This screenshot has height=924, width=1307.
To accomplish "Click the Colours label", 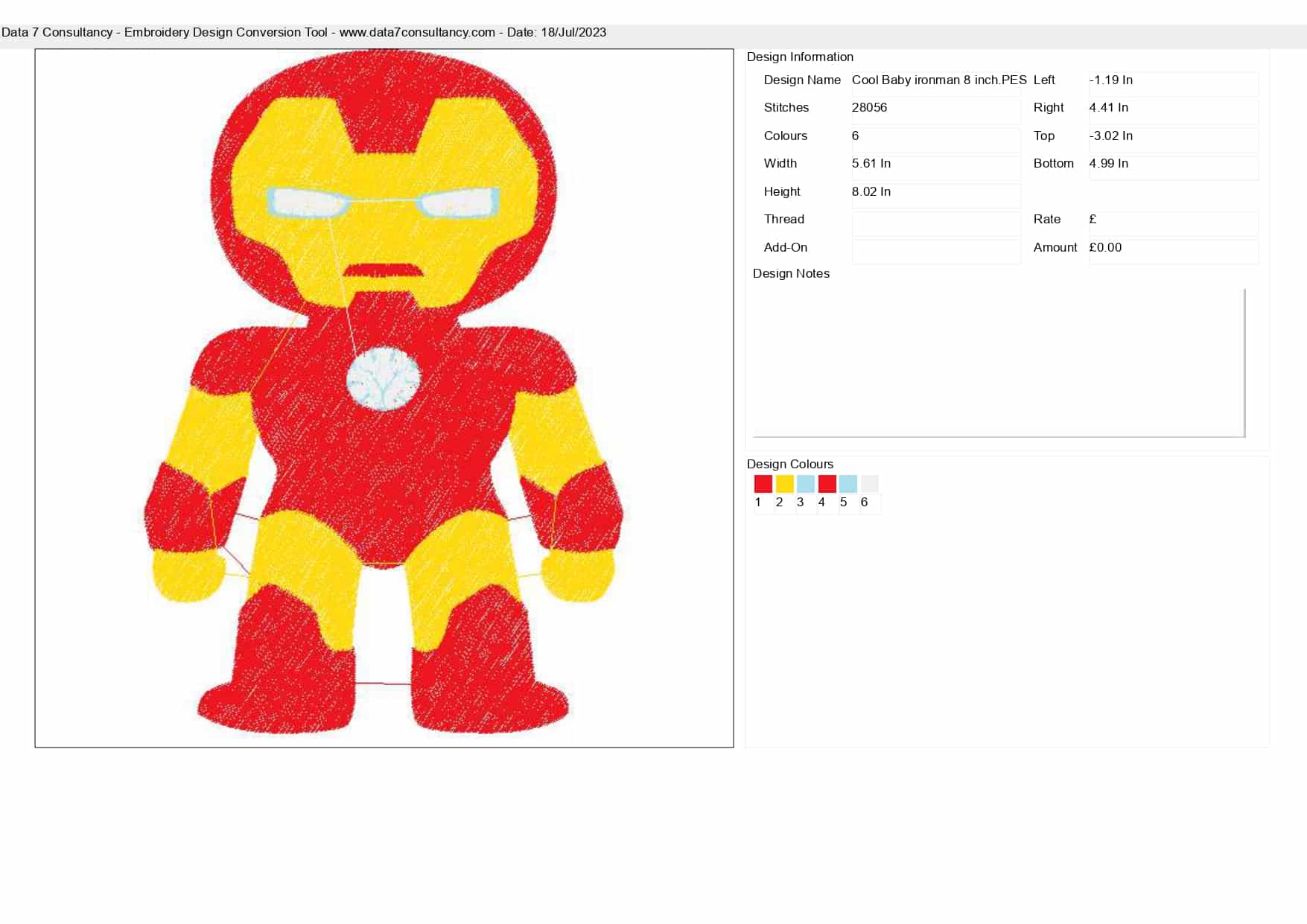I will point(786,136).
